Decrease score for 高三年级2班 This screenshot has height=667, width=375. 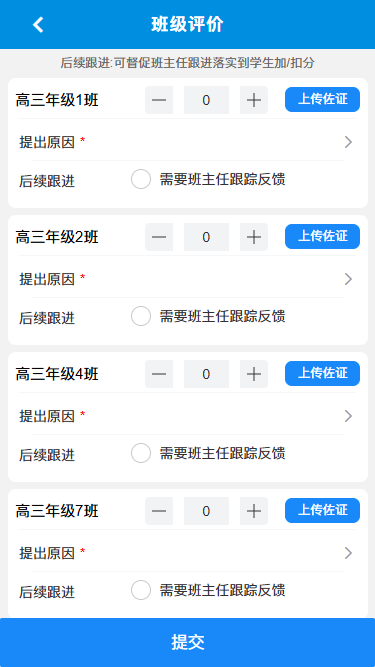pos(159,237)
